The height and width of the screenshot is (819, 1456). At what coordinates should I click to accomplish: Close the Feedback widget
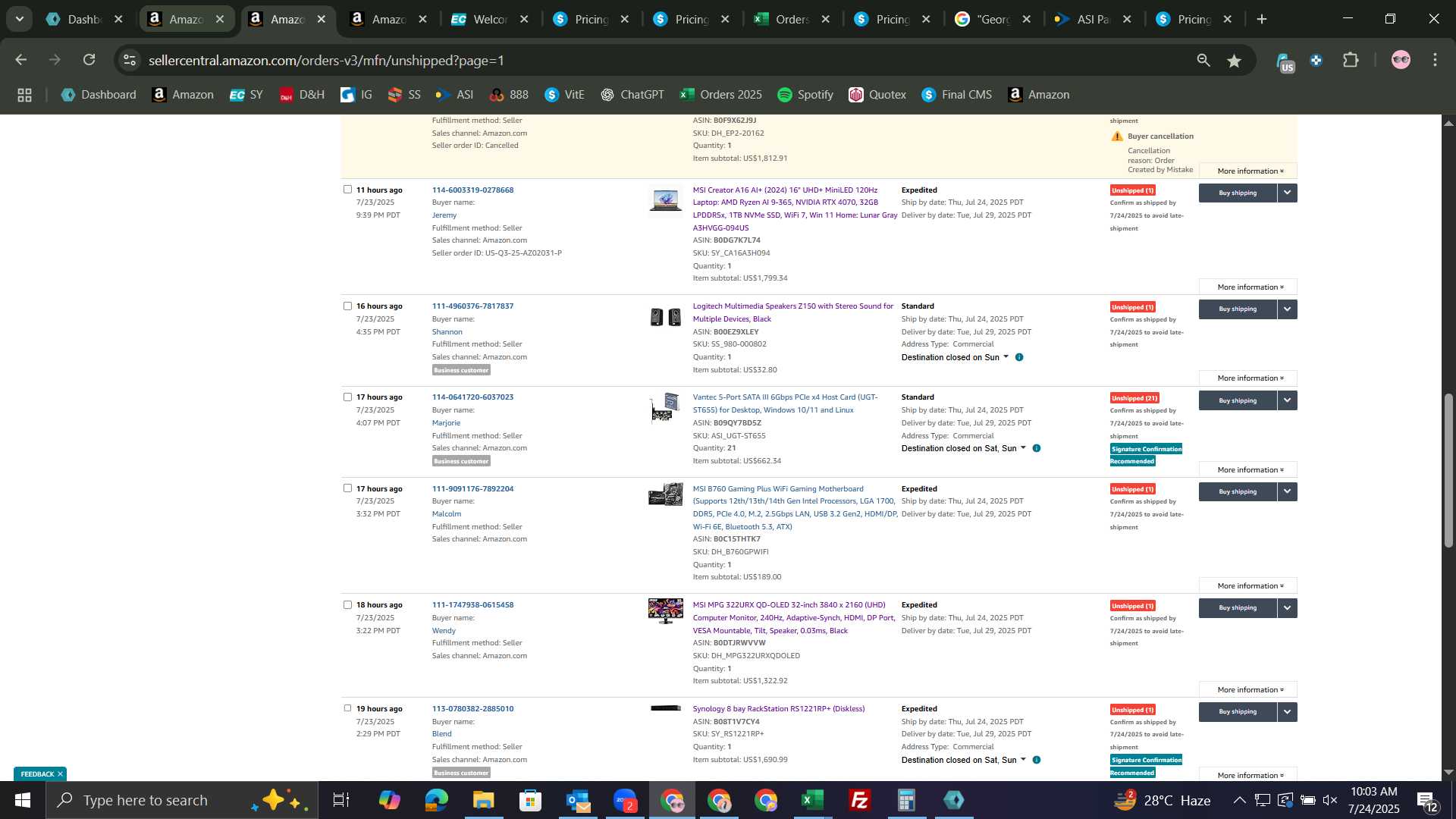(60, 774)
